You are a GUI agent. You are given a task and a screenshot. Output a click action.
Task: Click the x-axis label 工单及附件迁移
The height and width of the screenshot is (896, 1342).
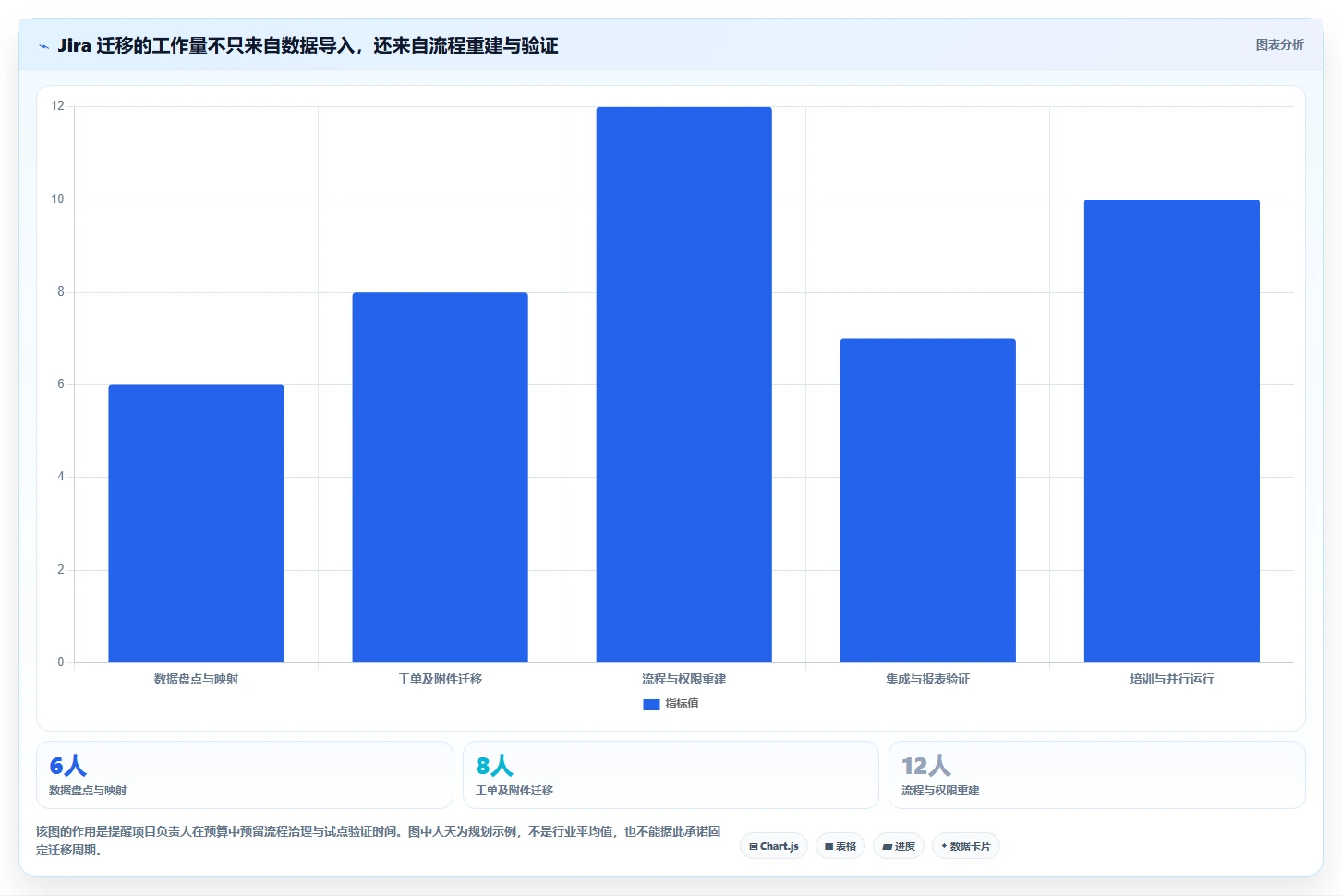tap(440, 679)
